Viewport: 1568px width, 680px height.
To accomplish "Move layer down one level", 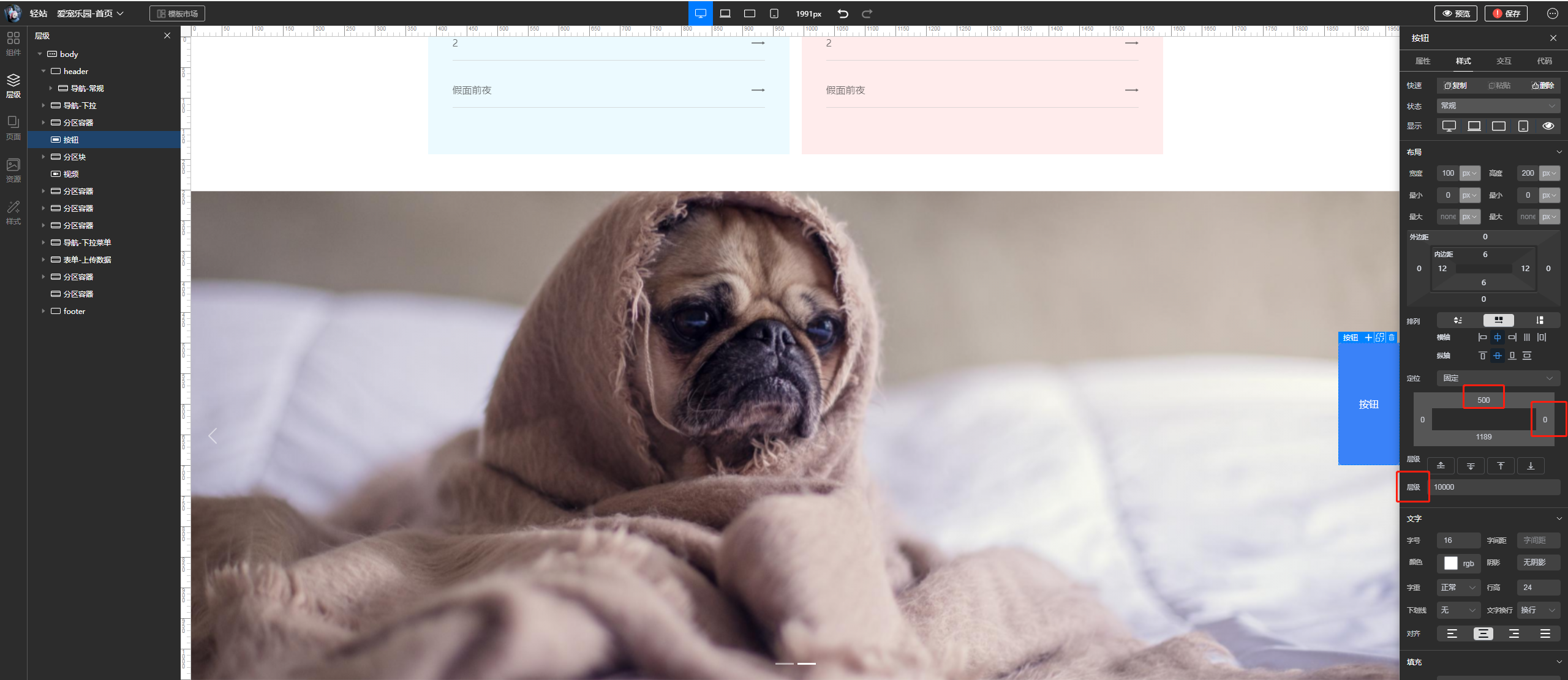I will coord(1471,466).
